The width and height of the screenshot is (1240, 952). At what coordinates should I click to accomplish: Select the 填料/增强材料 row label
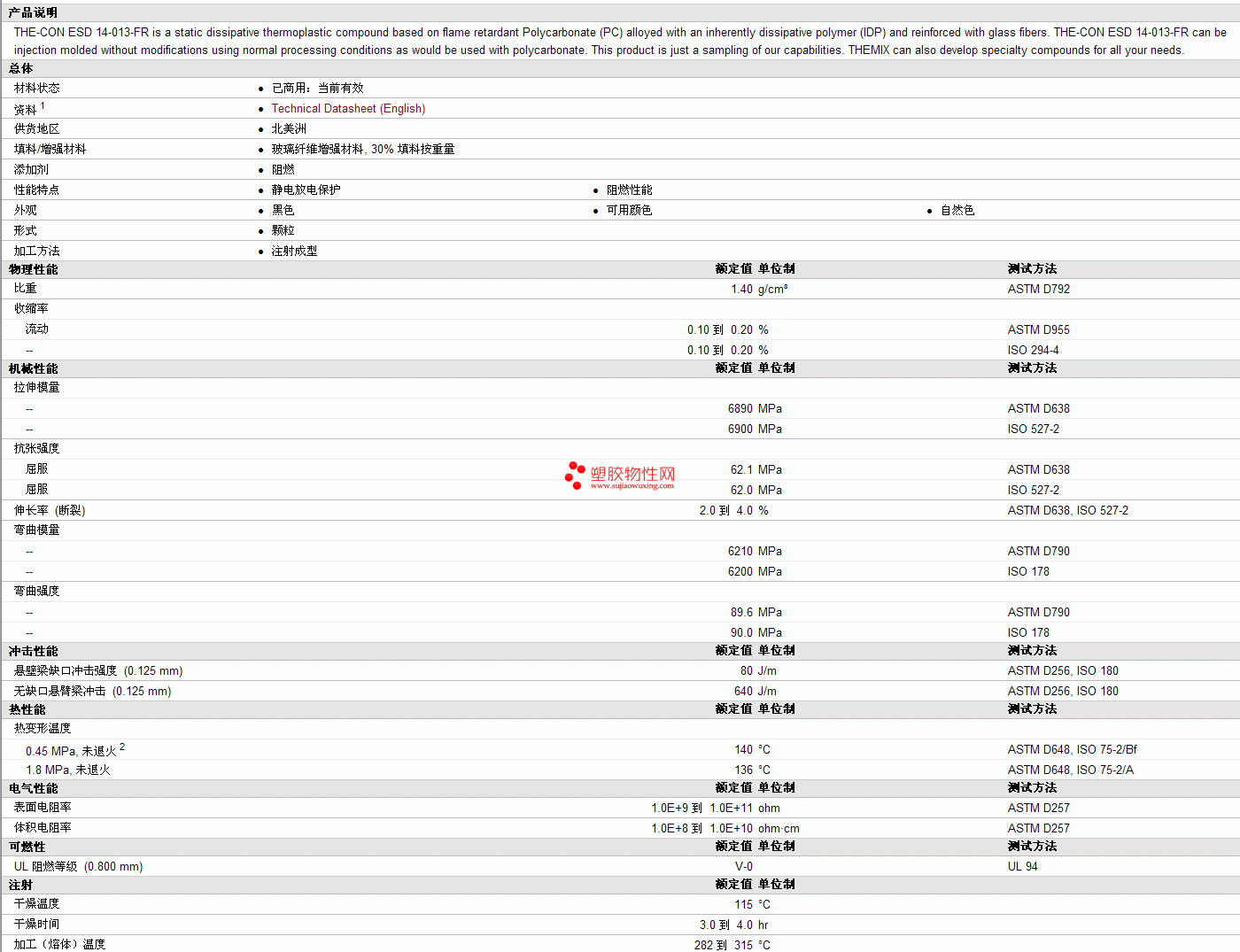(50, 149)
